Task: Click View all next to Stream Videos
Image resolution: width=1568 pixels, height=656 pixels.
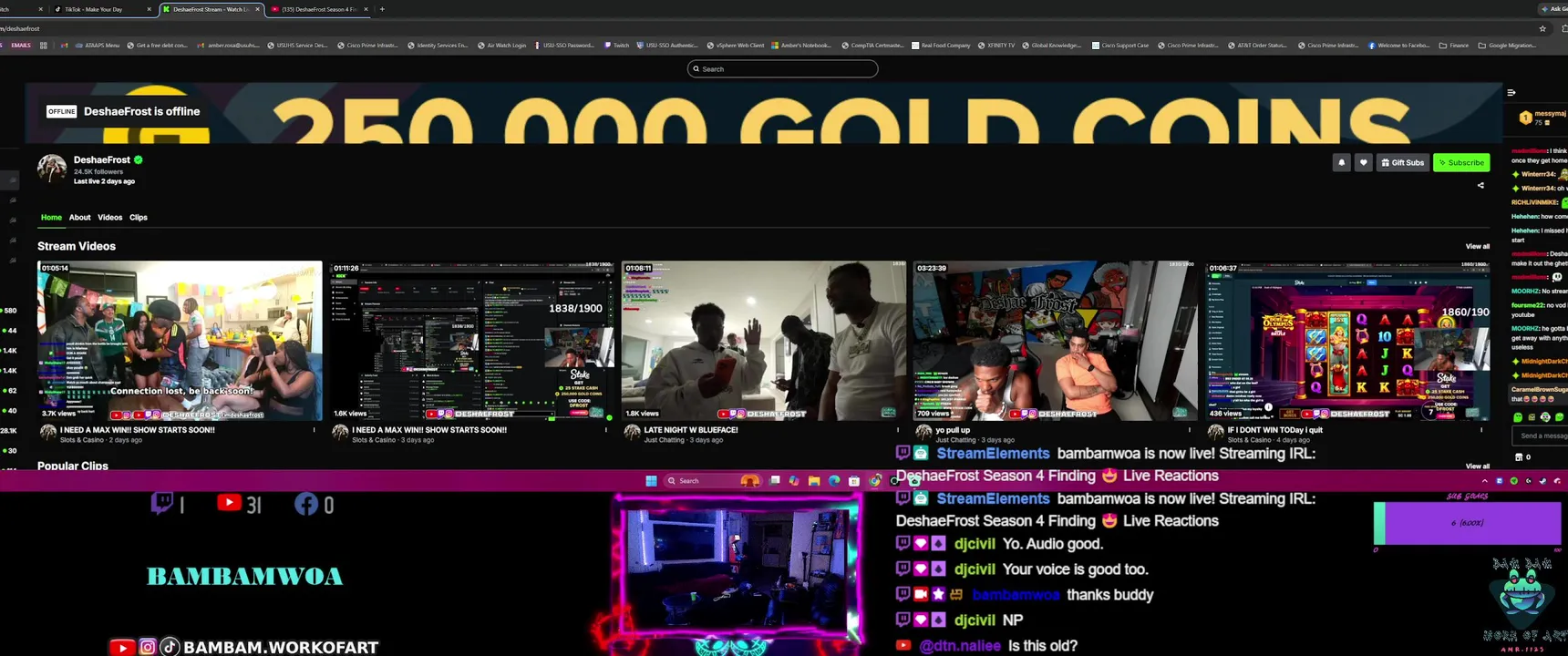Action: 1477,246
